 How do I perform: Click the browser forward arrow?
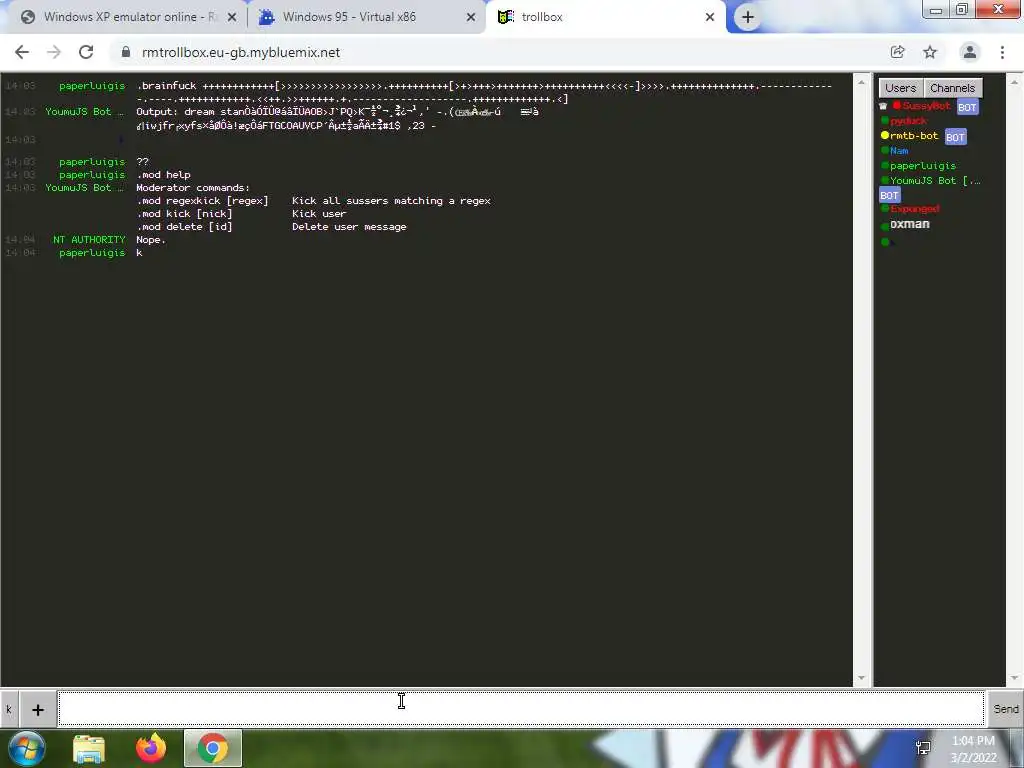(54, 52)
